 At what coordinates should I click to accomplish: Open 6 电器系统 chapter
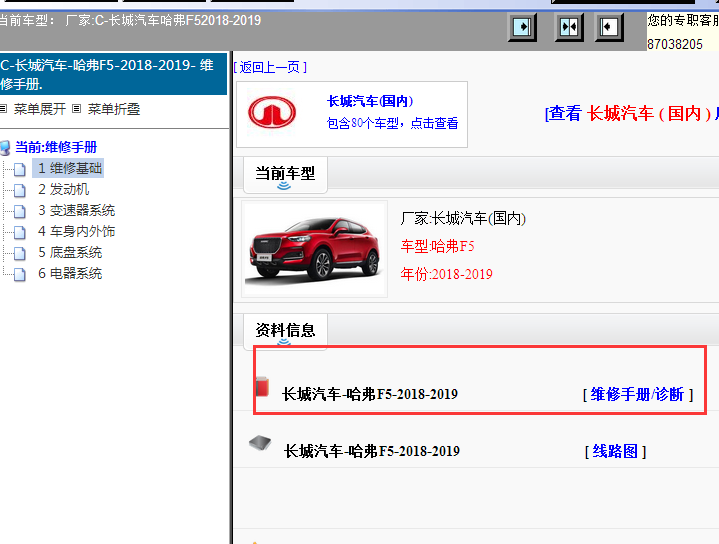click(70, 273)
